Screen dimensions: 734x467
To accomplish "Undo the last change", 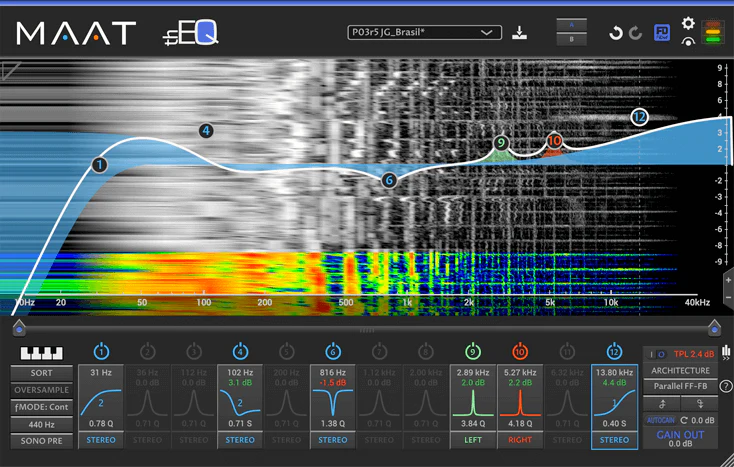I will tap(616, 33).
